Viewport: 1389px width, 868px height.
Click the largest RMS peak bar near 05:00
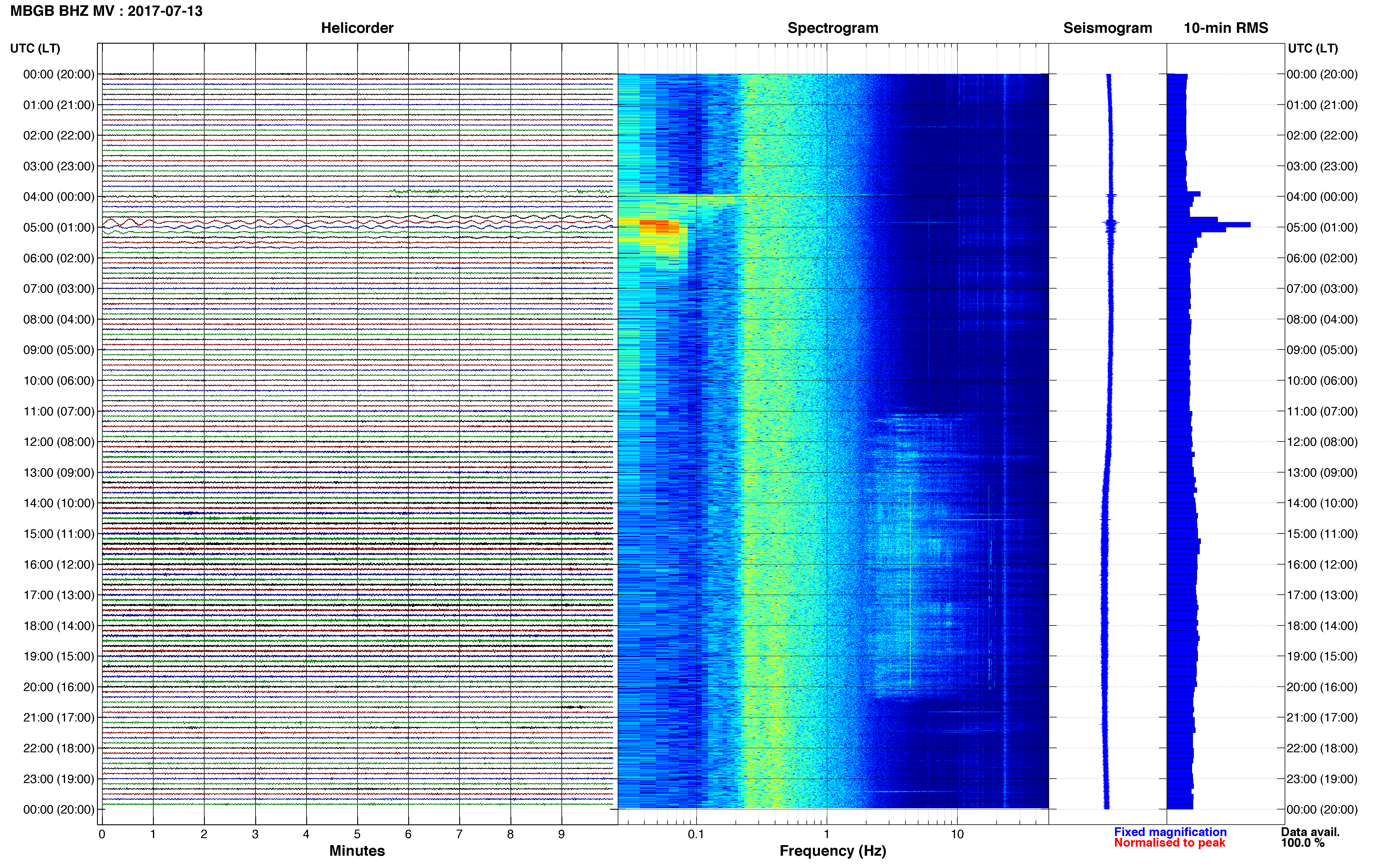(1209, 224)
